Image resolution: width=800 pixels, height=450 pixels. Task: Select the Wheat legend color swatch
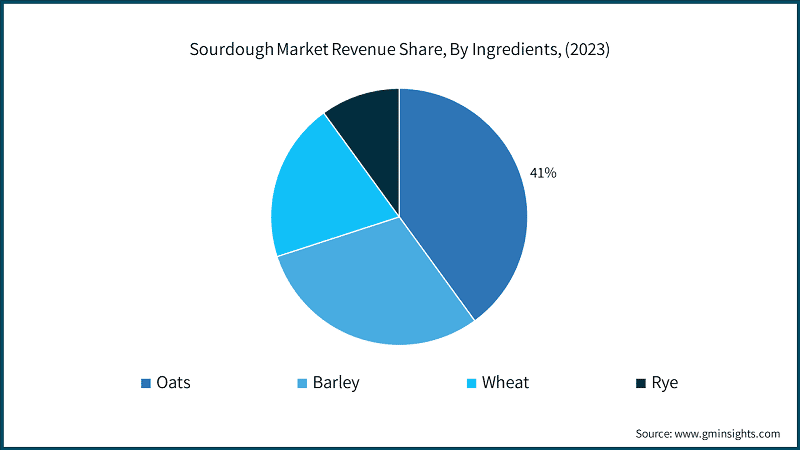tap(471, 383)
